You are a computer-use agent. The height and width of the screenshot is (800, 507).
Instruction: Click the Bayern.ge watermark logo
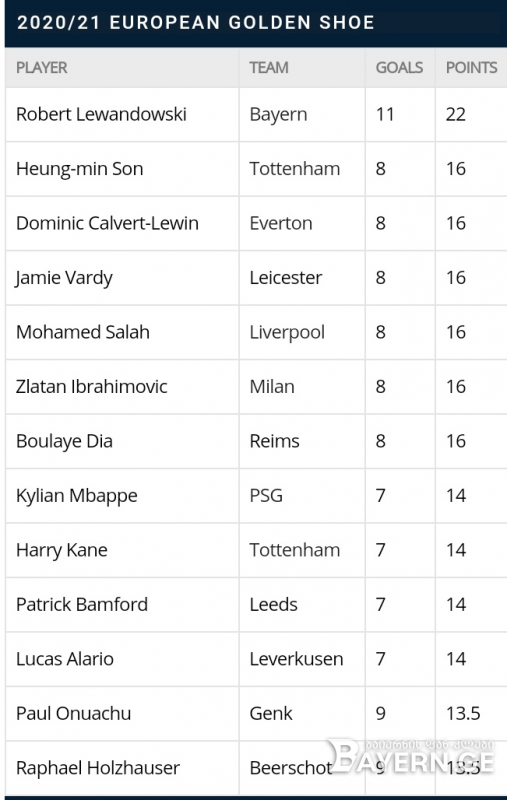click(x=411, y=757)
